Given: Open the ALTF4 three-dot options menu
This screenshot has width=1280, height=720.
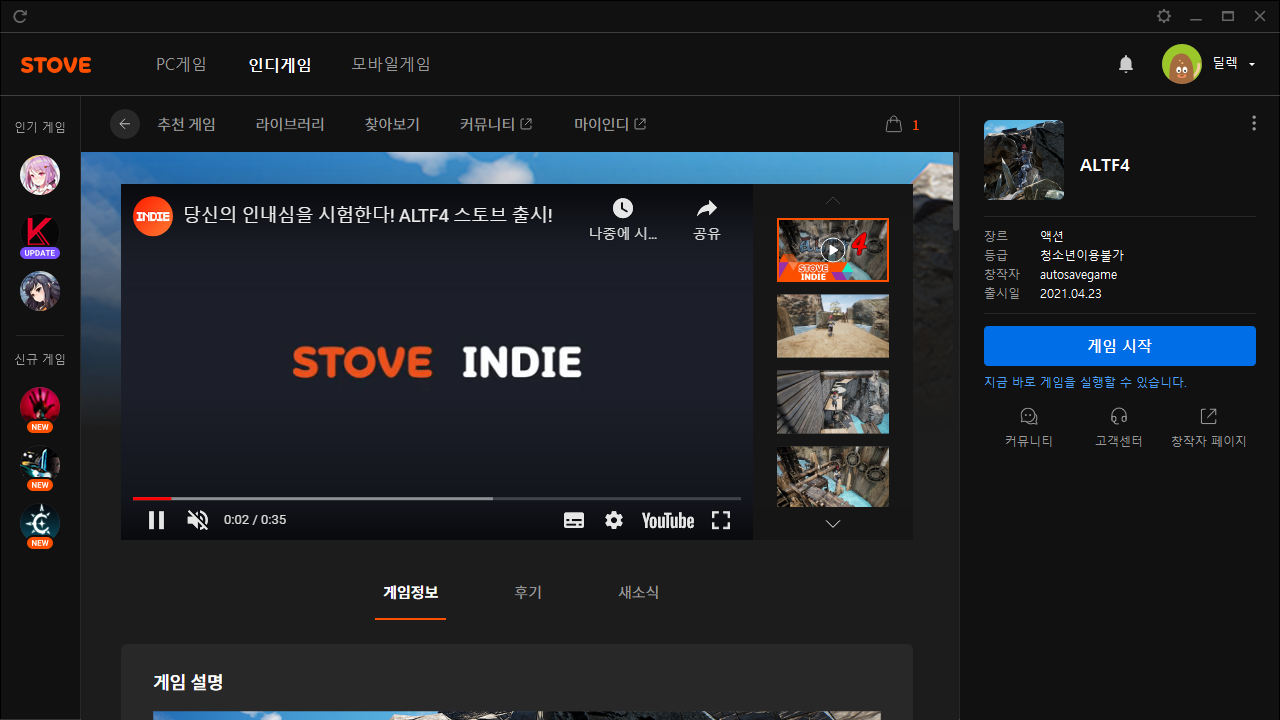Looking at the screenshot, I should click(1254, 123).
